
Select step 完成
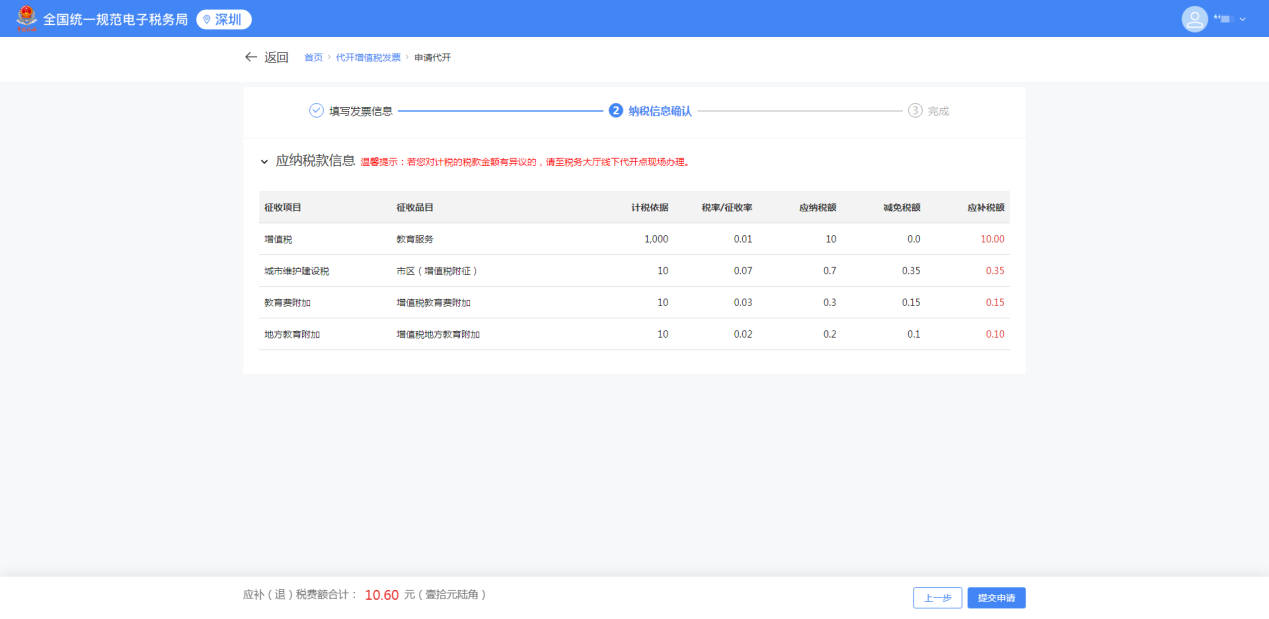click(938, 111)
